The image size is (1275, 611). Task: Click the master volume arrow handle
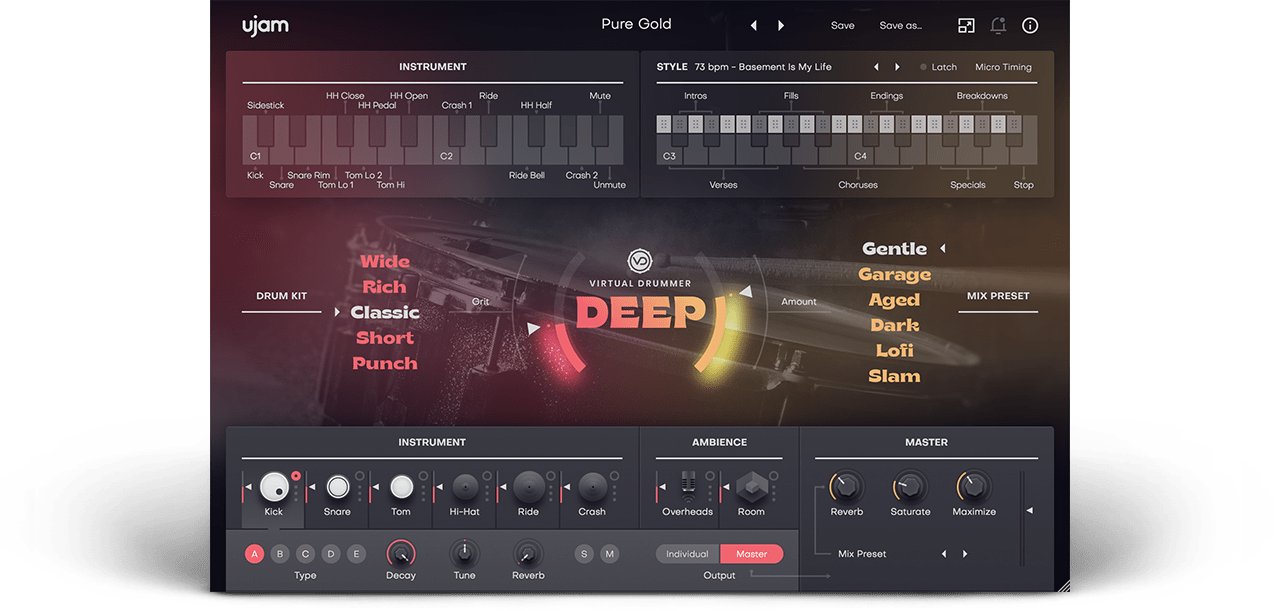(1029, 511)
